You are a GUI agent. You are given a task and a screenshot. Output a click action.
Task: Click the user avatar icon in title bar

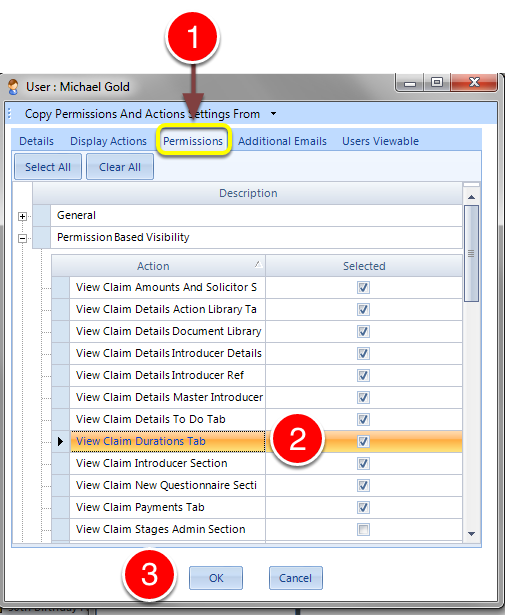pyautogui.click(x=13, y=87)
